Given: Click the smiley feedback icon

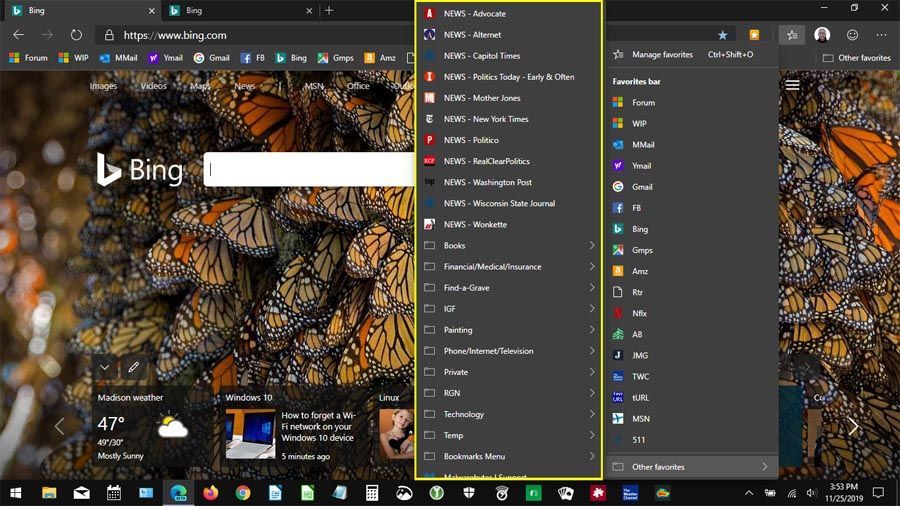Looking at the screenshot, I should click(852, 35).
